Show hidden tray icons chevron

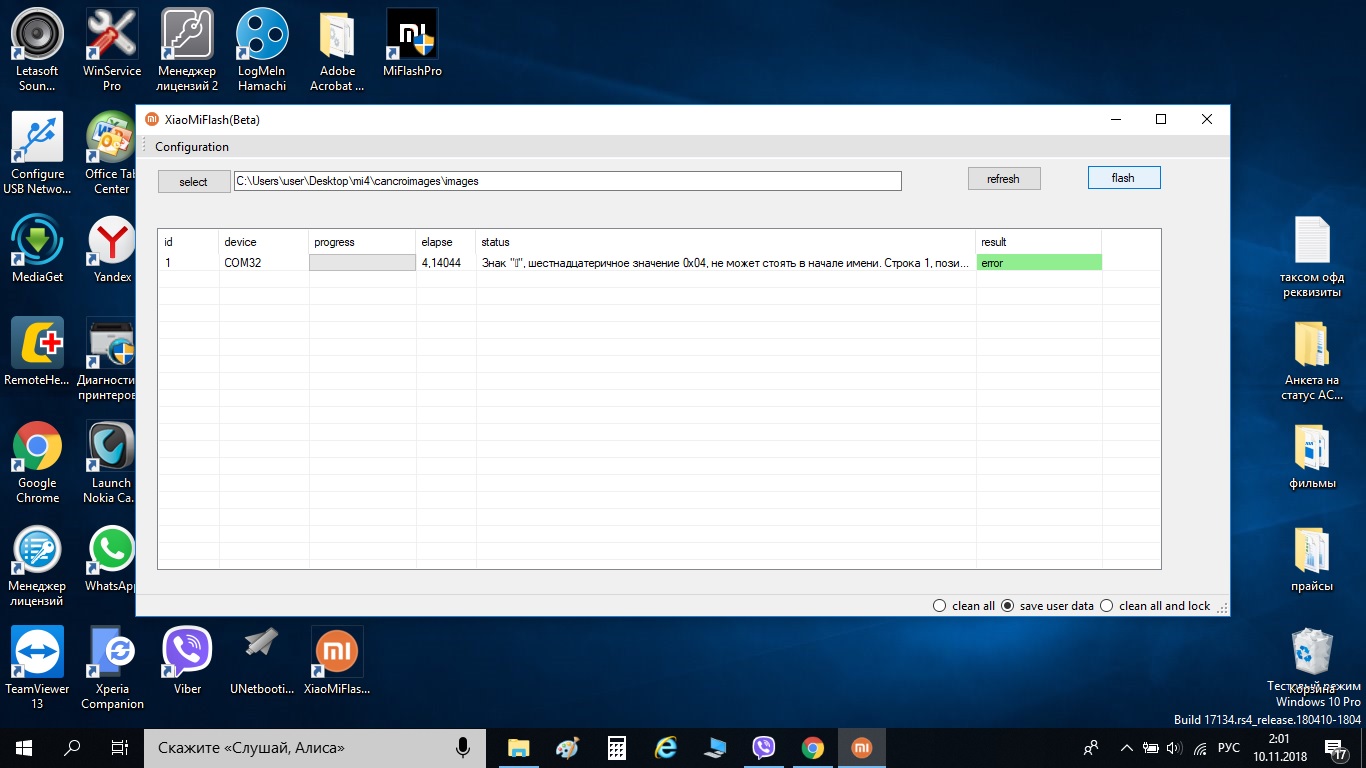pyautogui.click(x=1127, y=748)
